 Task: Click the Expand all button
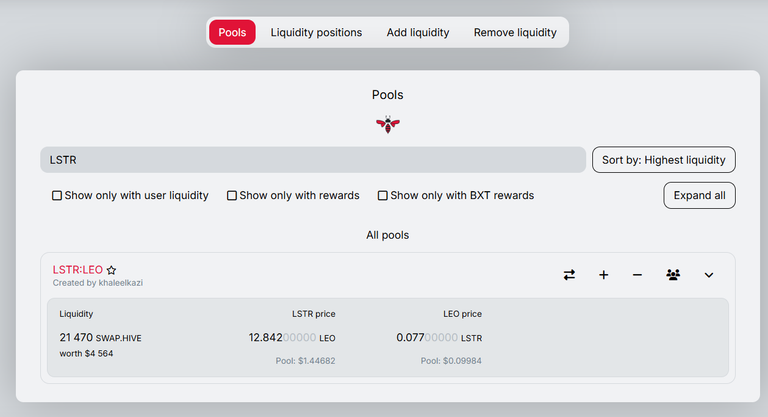699,196
